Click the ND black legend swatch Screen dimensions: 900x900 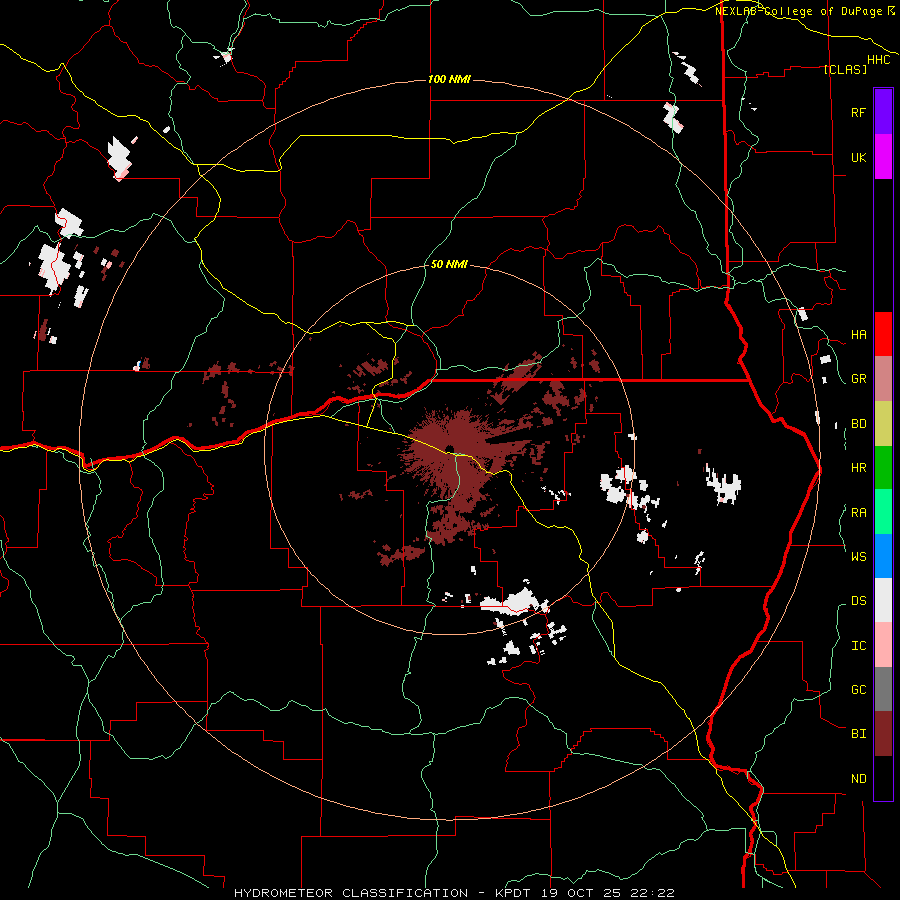pos(883,778)
